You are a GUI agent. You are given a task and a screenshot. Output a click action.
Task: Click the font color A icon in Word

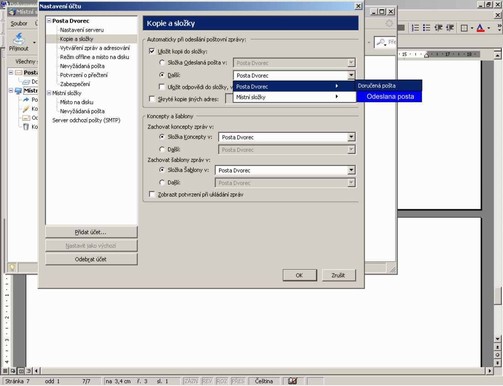click(x=480, y=28)
